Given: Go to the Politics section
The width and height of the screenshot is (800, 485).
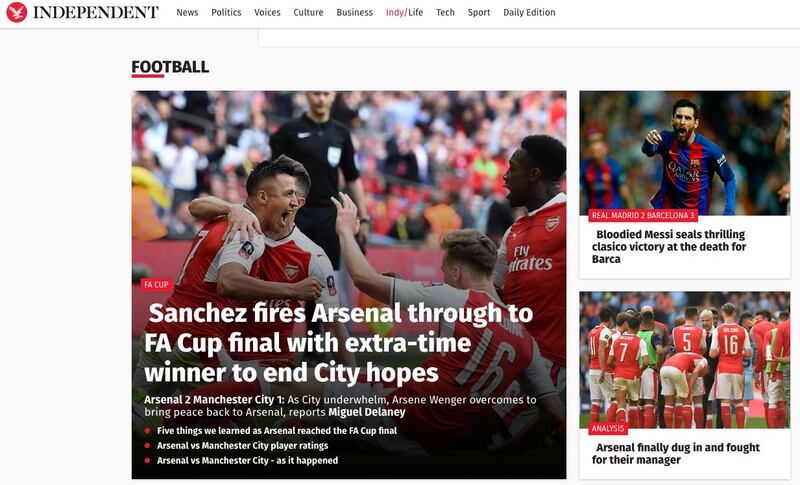Looking at the screenshot, I should (x=226, y=12).
